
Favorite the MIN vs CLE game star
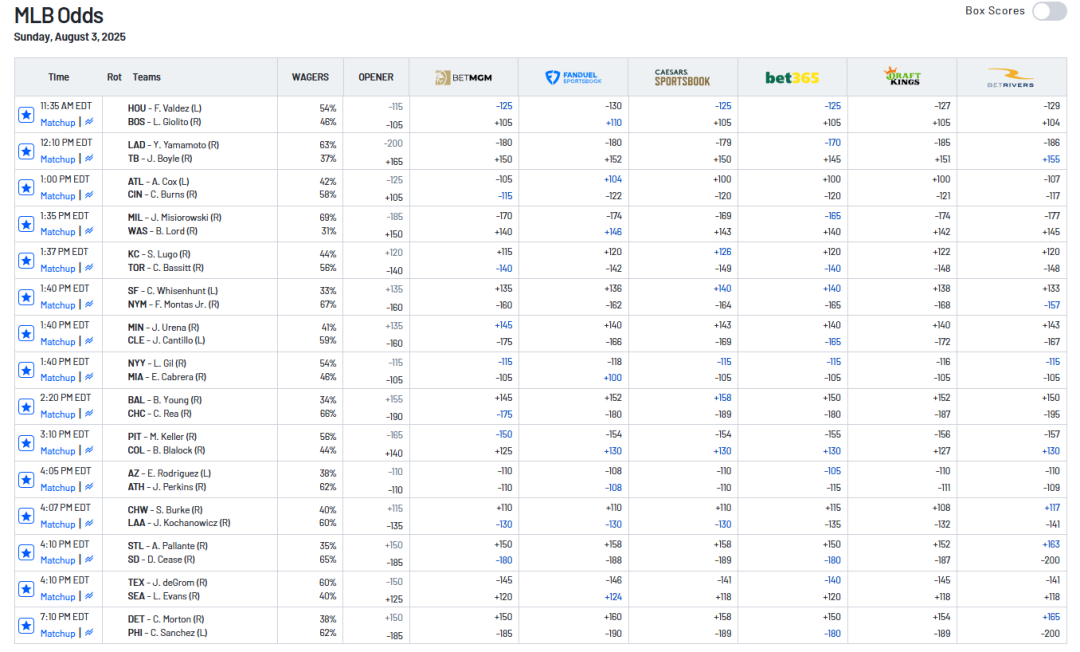click(x=26, y=334)
